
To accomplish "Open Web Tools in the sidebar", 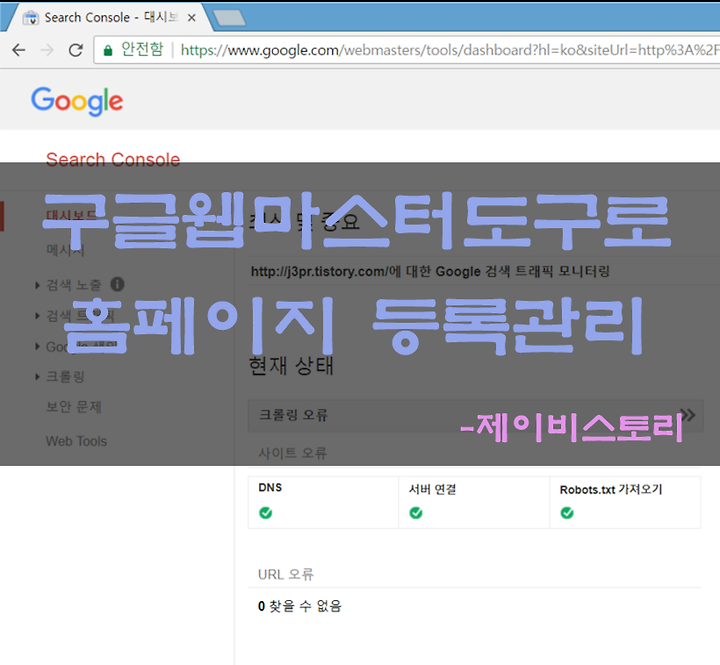I will pyautogui.click(x=76, y=441).
